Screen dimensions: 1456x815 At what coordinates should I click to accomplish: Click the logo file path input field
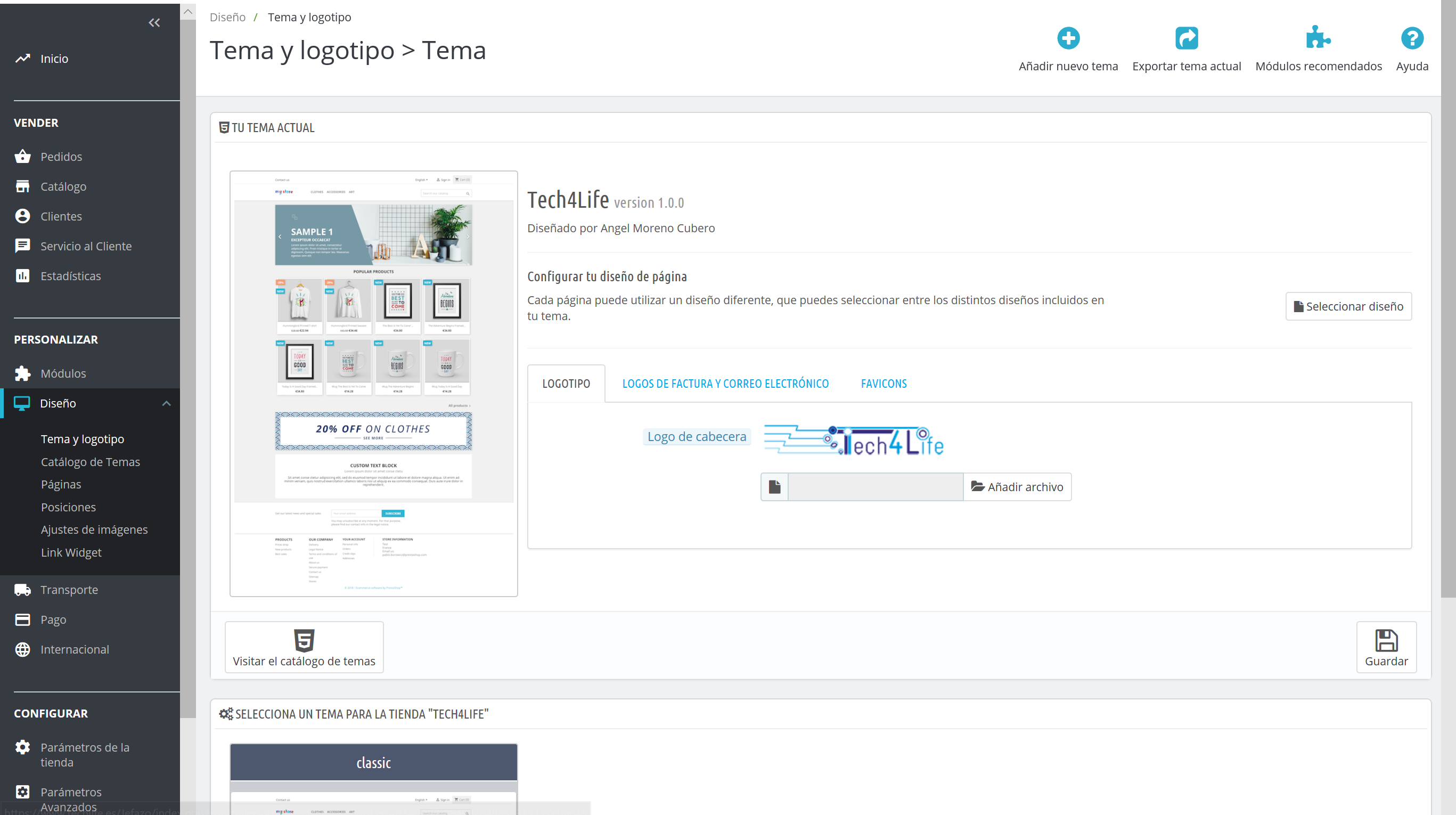tap(874, 487)
